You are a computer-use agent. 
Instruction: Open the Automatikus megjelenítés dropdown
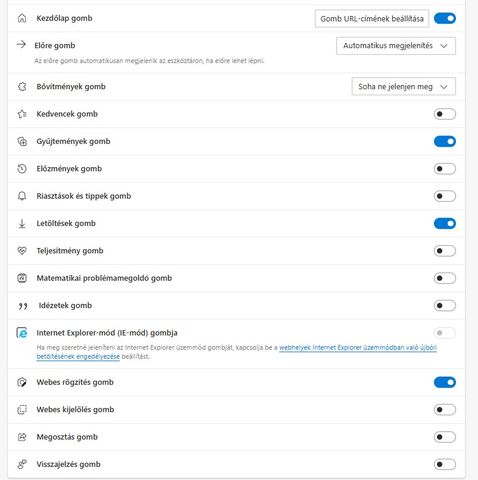pos(396,46)
